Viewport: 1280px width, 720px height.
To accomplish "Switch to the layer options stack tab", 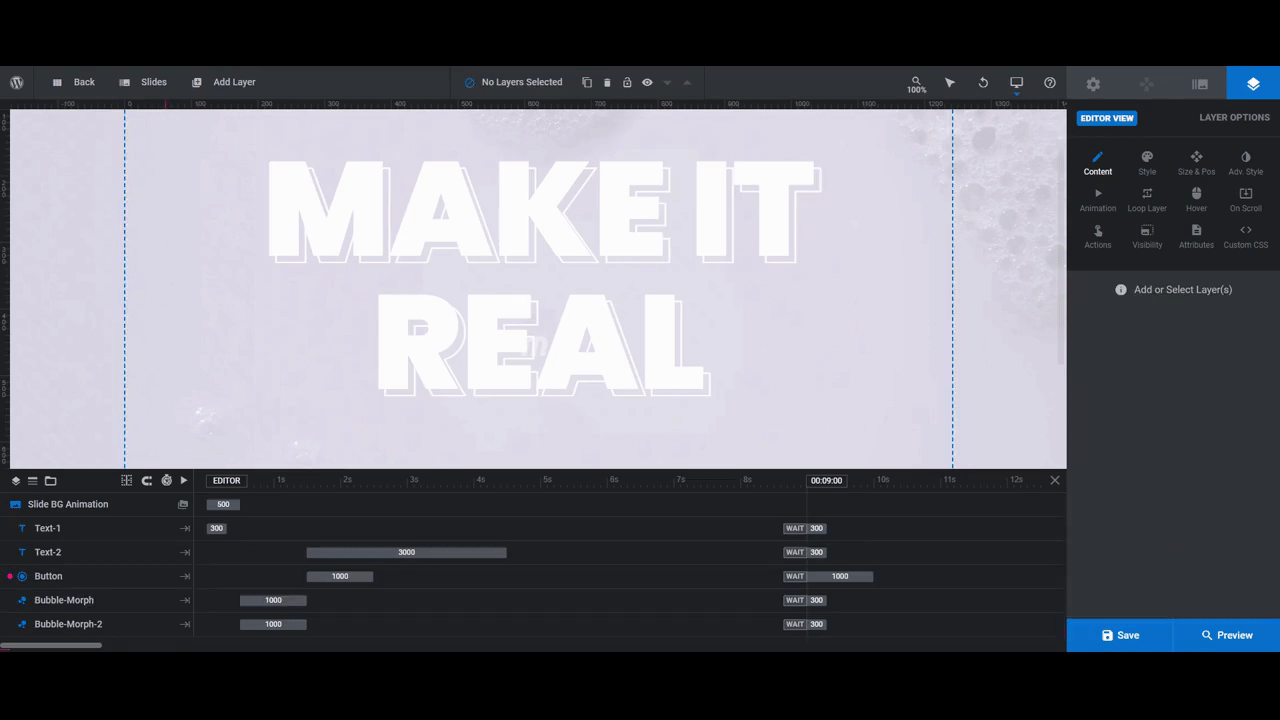I will point(1253,84).
